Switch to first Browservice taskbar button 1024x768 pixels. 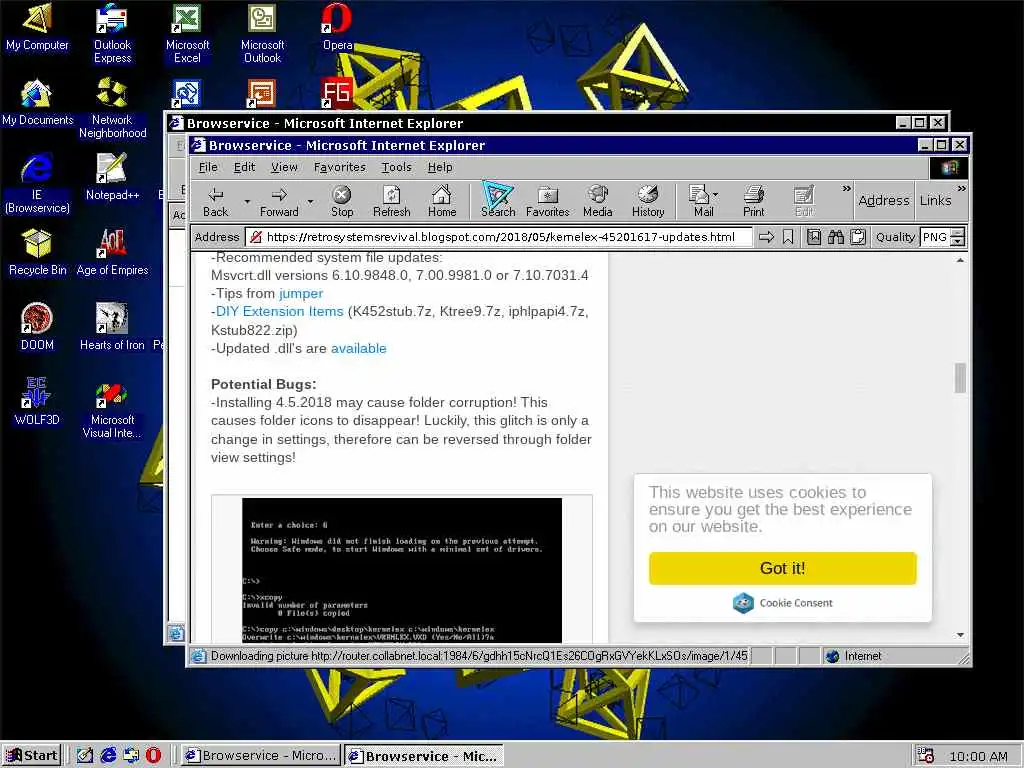click(260, 756)
